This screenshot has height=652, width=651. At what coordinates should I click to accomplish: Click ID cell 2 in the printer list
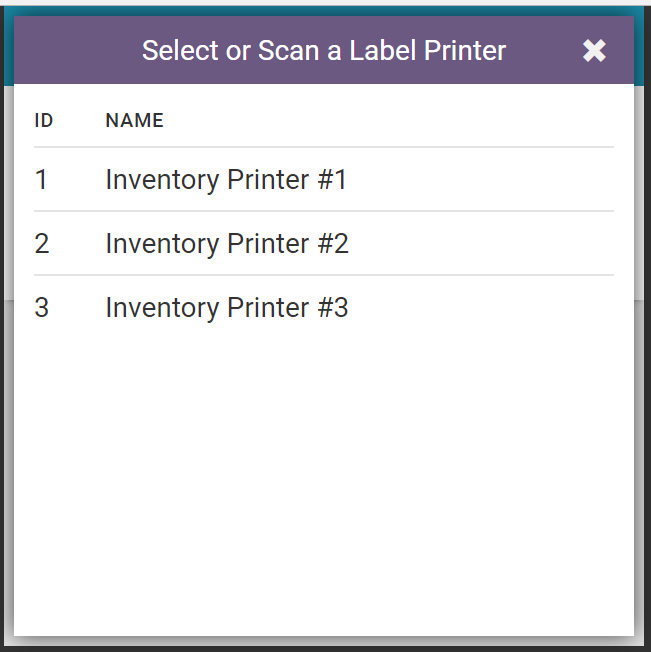(x=41, y=244)
